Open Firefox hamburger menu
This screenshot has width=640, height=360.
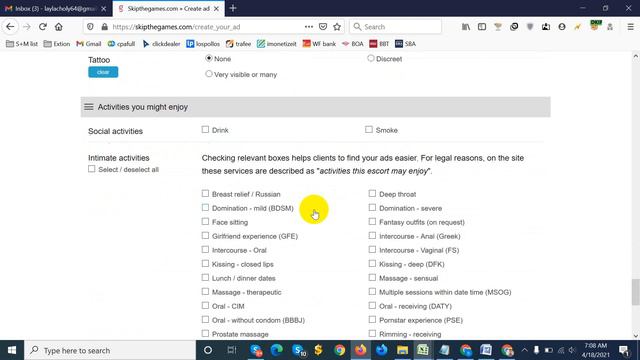(630, 27)
